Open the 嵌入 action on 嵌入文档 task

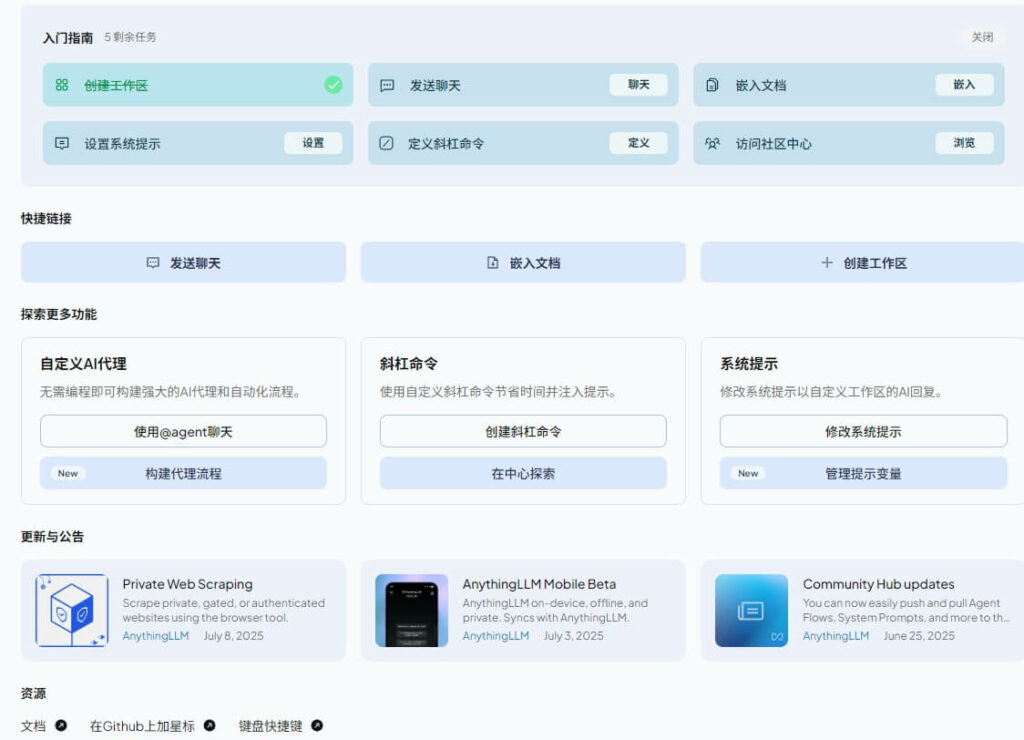tap(963, 85)
